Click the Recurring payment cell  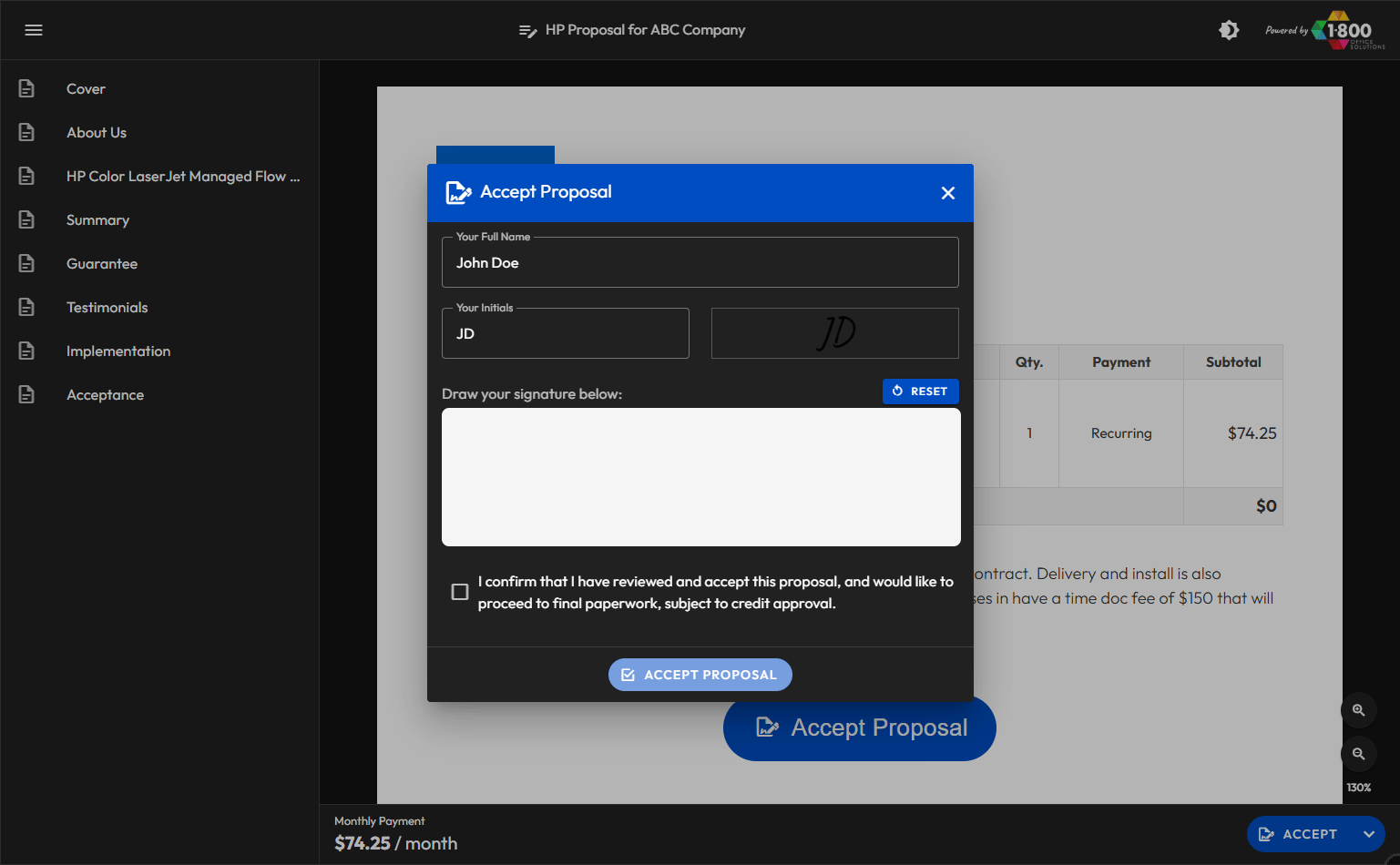tap(1121, 433)
